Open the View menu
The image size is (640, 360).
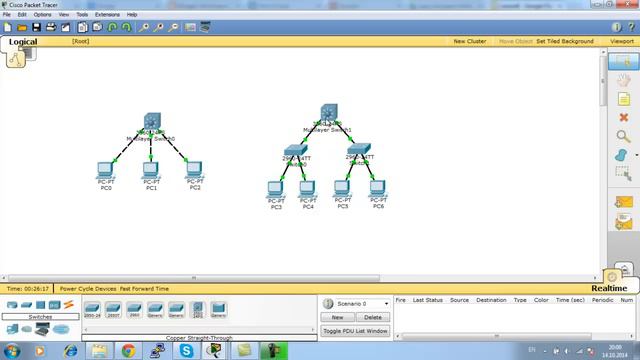[64, 14]
